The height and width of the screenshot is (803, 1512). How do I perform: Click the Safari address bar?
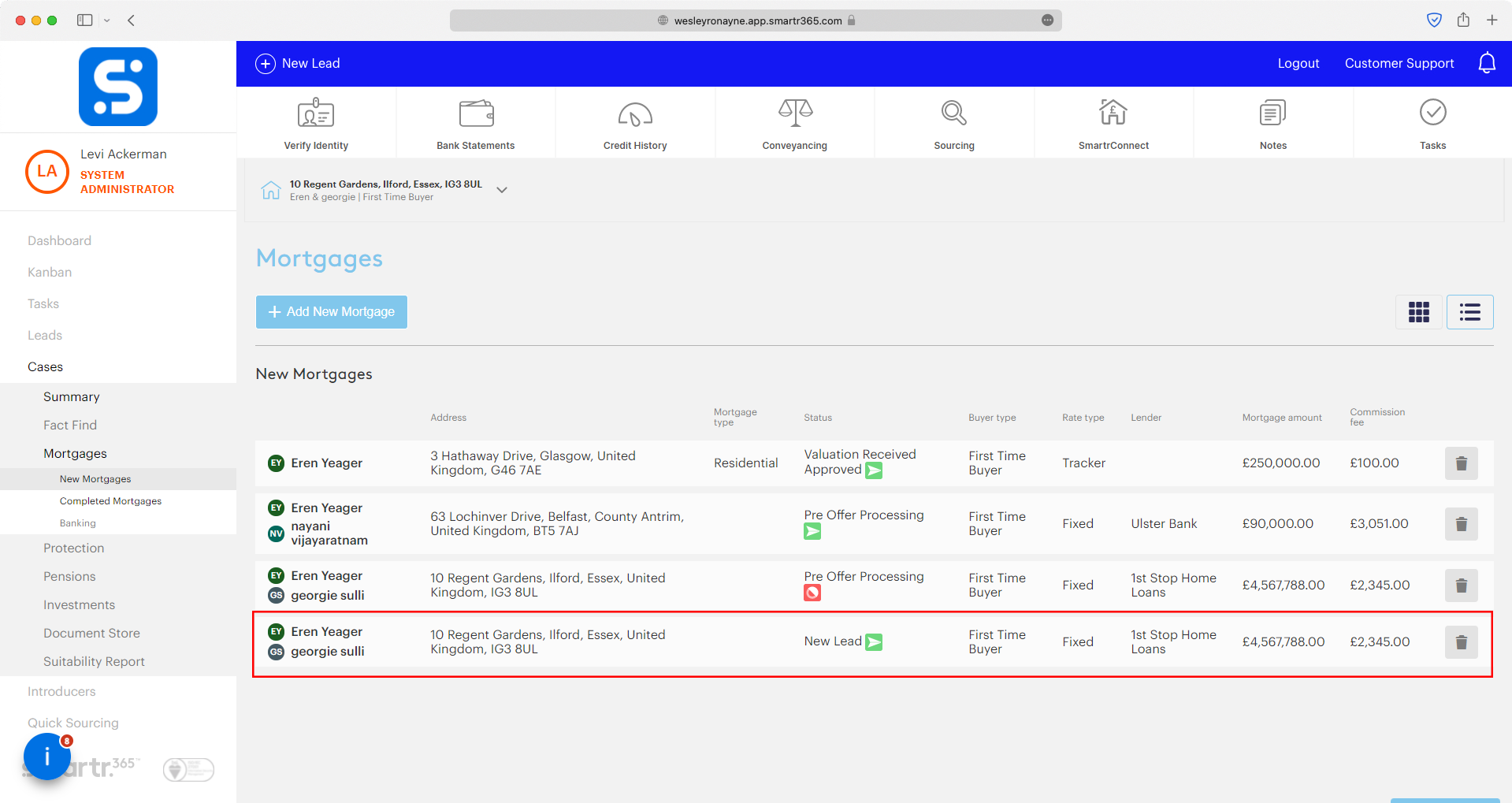[x=756, y=20]
